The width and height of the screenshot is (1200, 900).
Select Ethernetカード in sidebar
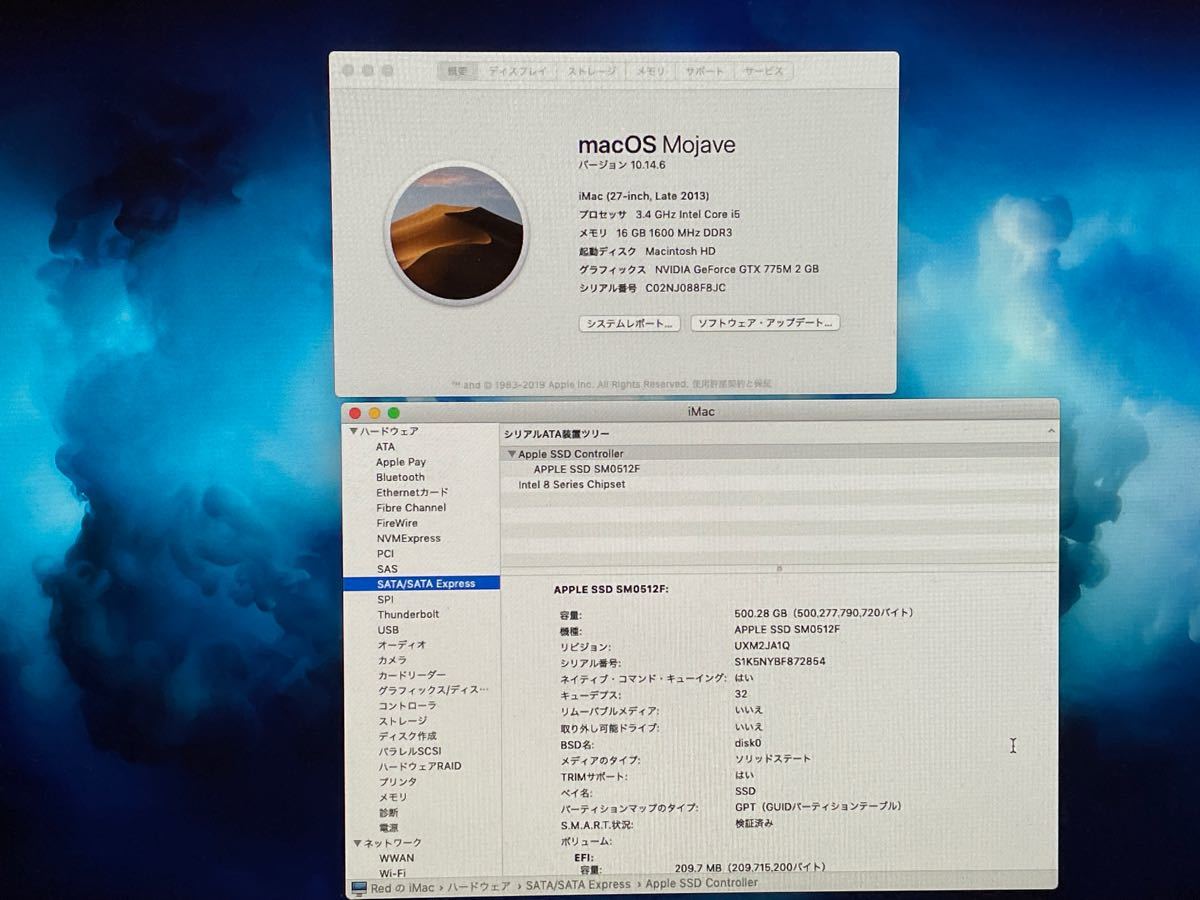pyautogui.click(x=412, y=492)
